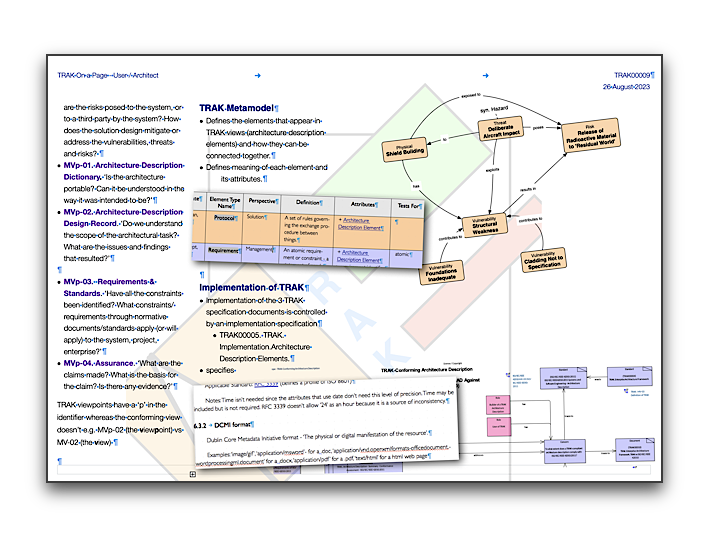Open 'Architecture Description Element' link in Protocol row
Image resolution: width=710 pixels, height=535 pixels.
(360, 224)
